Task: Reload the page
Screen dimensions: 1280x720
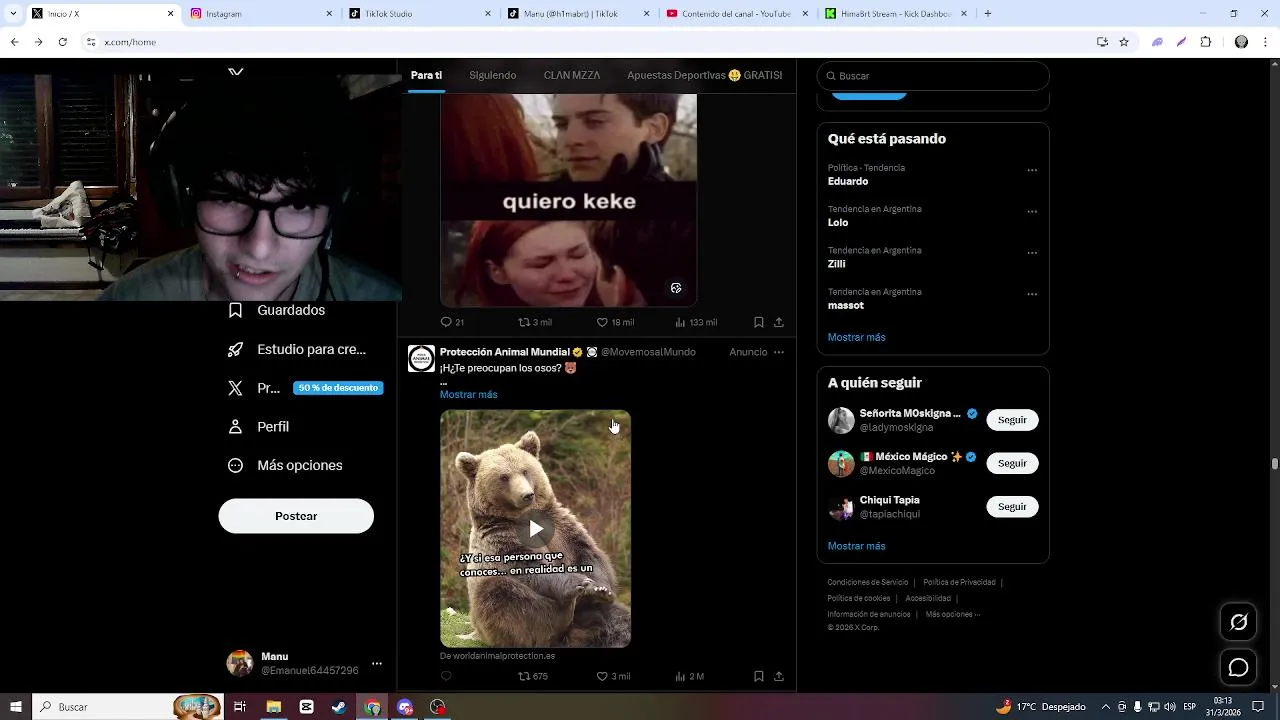Action: (x=62, y=42)
